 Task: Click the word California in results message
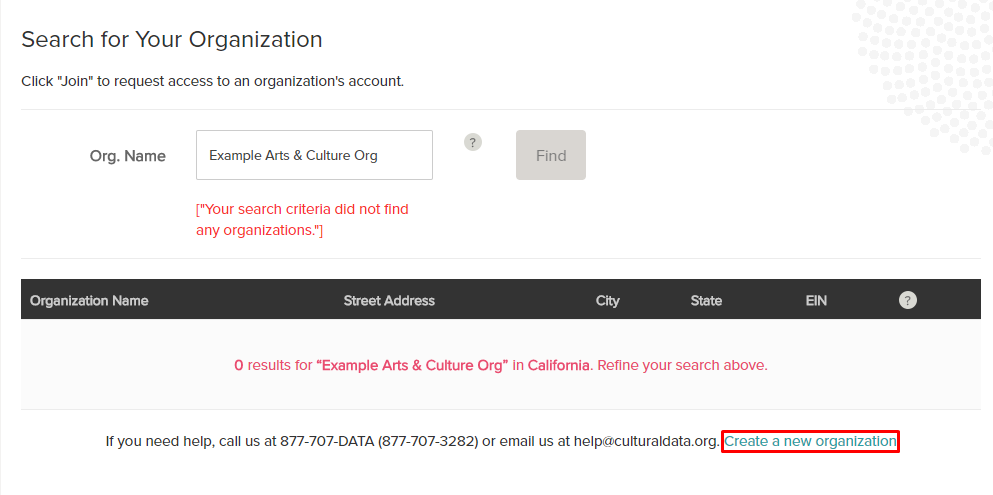pos(558,365)
